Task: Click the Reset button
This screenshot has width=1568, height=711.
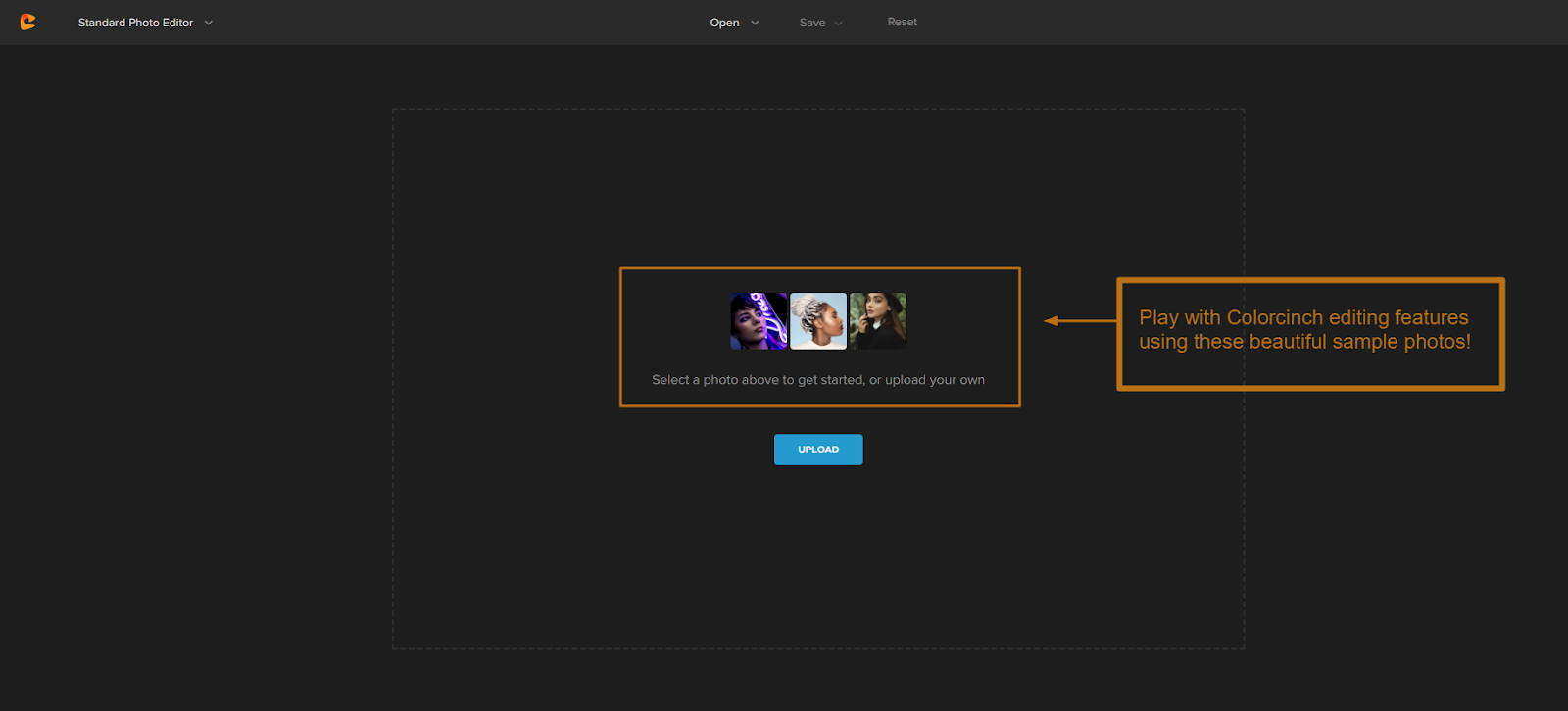Action: 902,22
